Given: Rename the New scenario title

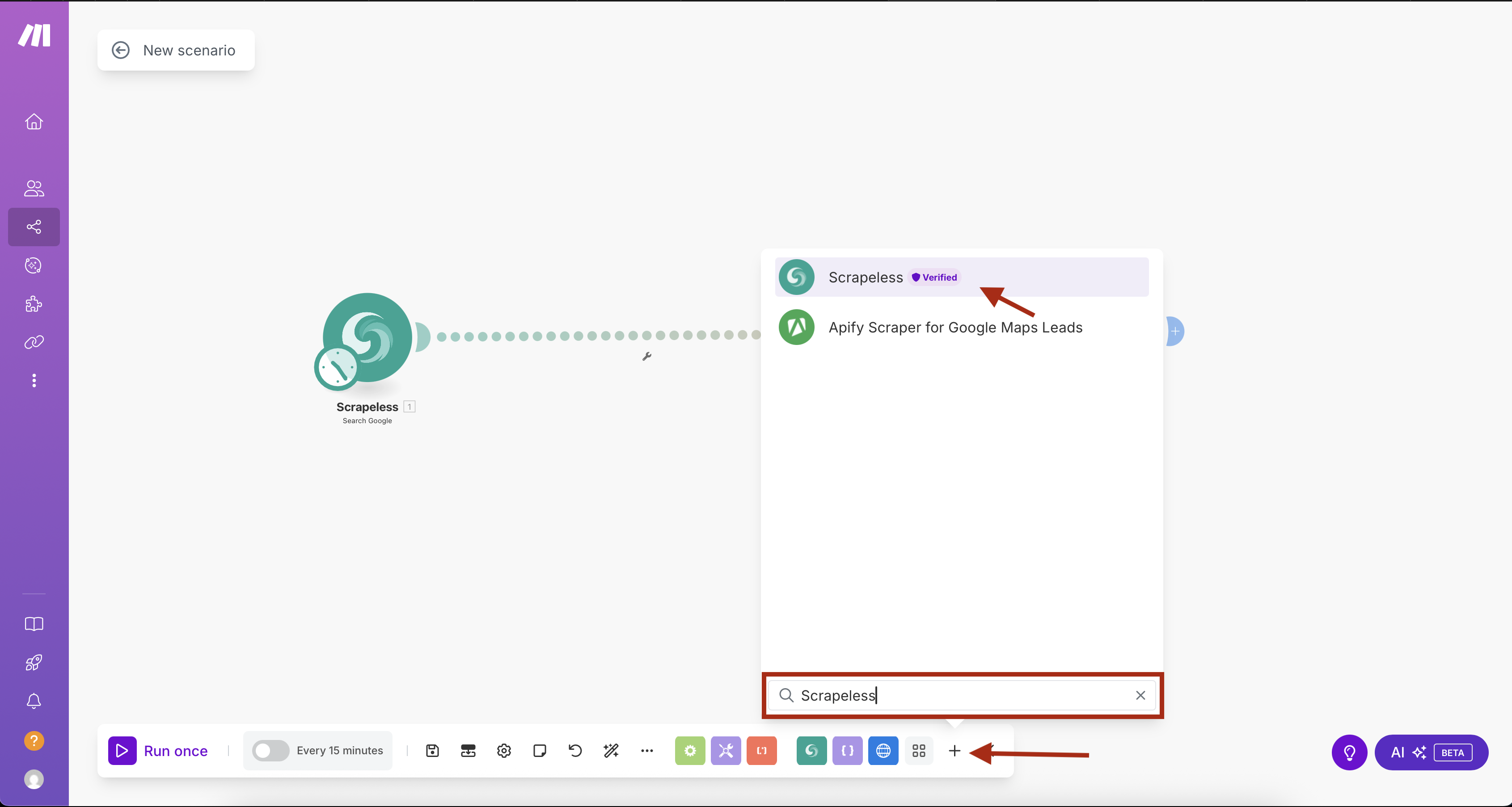Looking at the screenshot, I should (x=189, y=50).
